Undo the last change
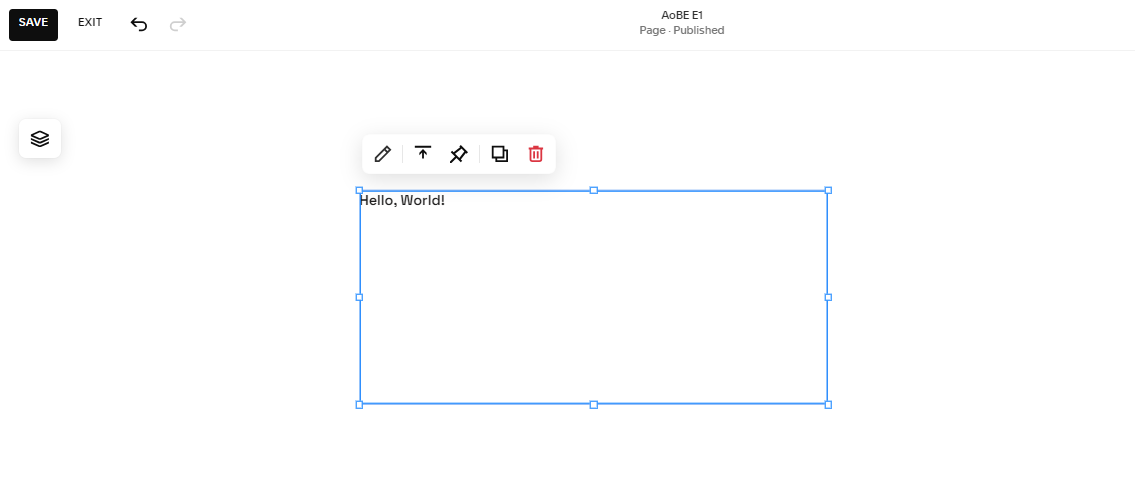The height and width of the screenshot is (489, 1135). (x=138, y=25)
